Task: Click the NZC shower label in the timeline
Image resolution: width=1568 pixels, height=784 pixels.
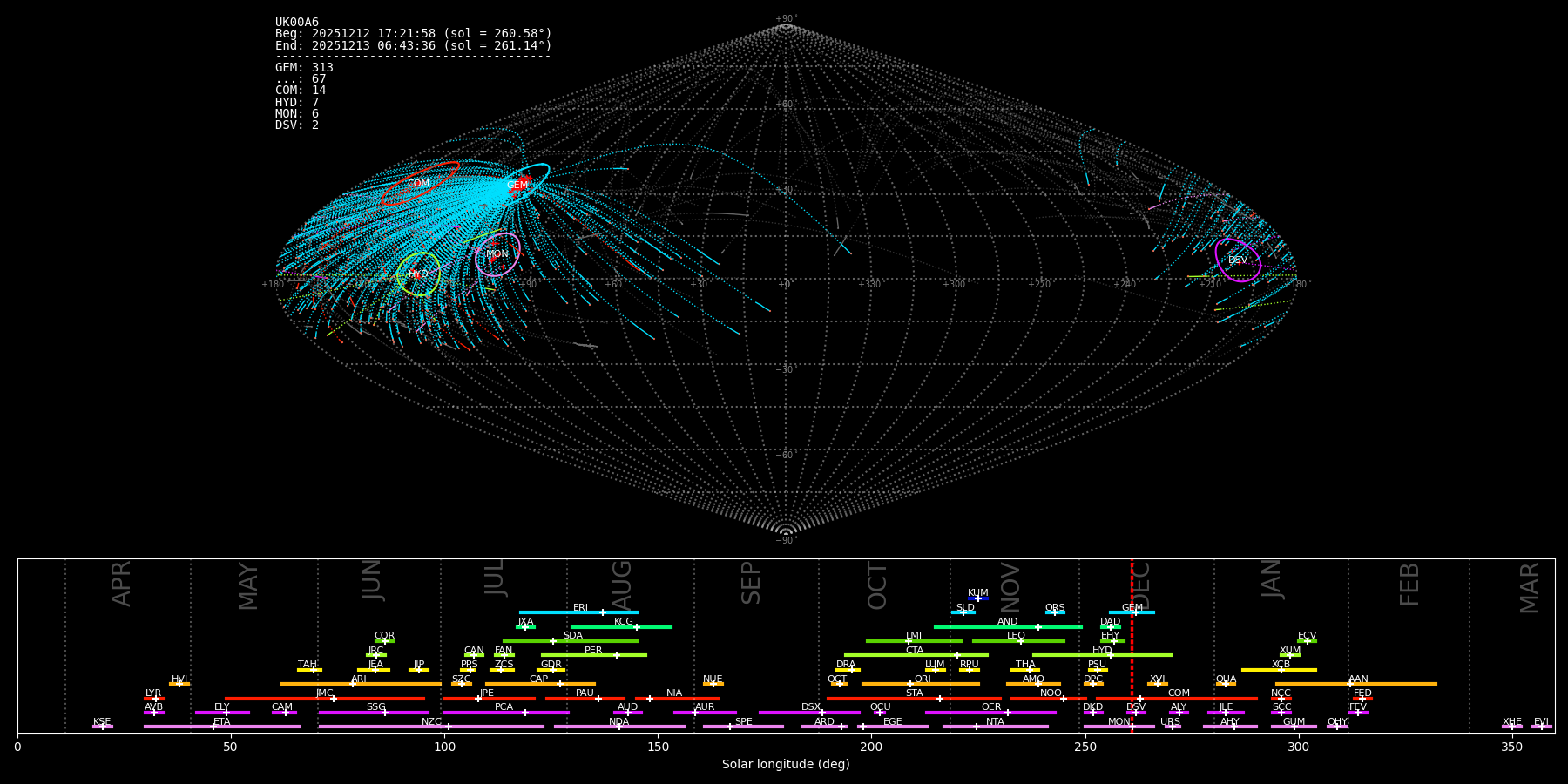Action: 431,722
